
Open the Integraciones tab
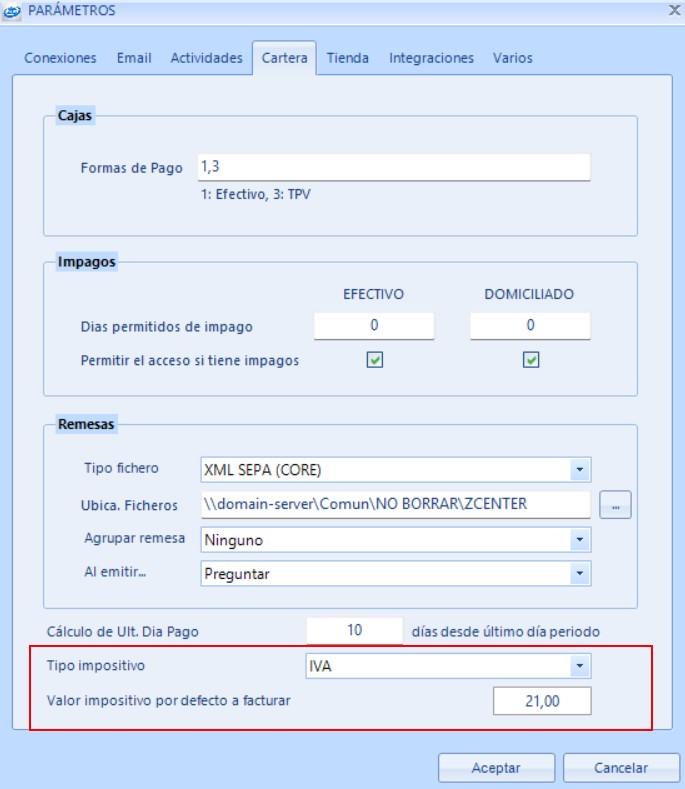click(x=431, y=58)
